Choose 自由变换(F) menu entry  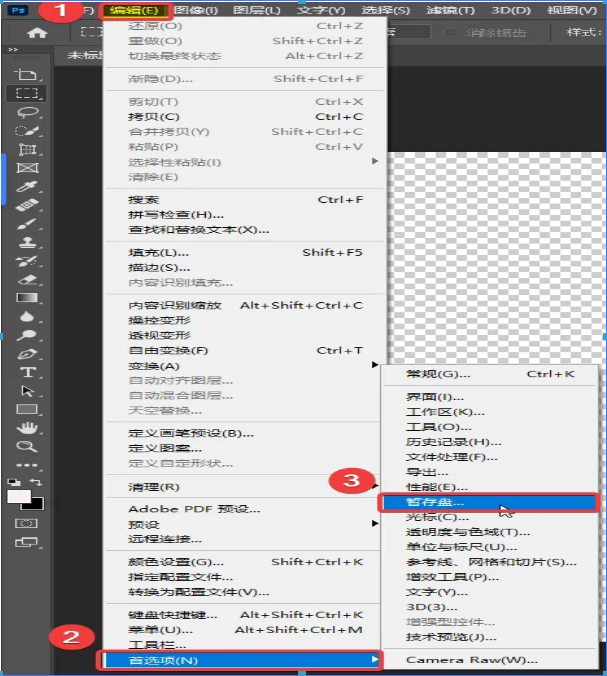(245, 351)
